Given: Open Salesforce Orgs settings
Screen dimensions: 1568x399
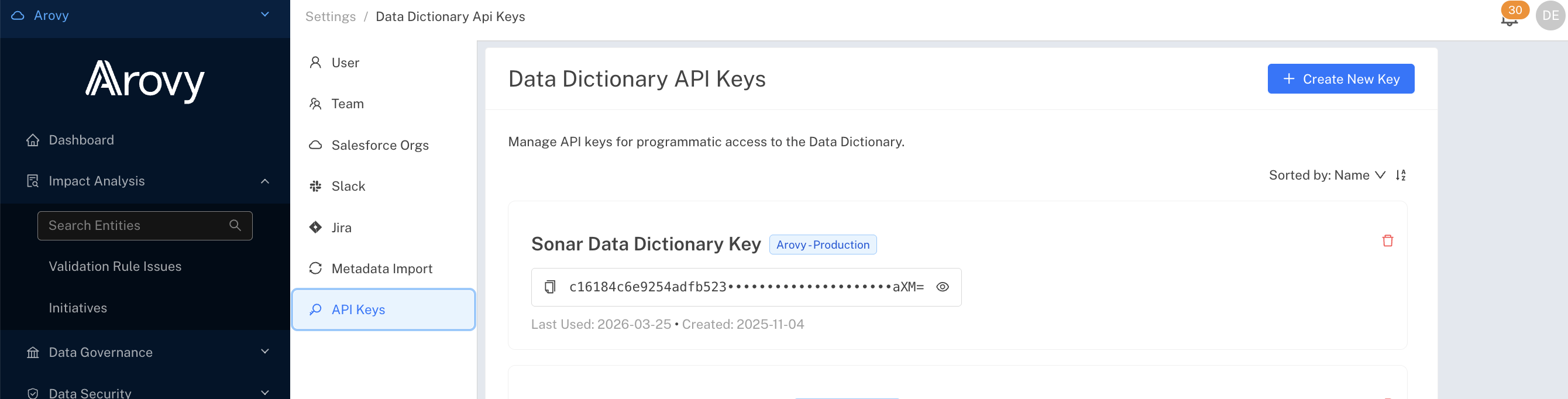Looking at the screenshot, I should (383, 145).
